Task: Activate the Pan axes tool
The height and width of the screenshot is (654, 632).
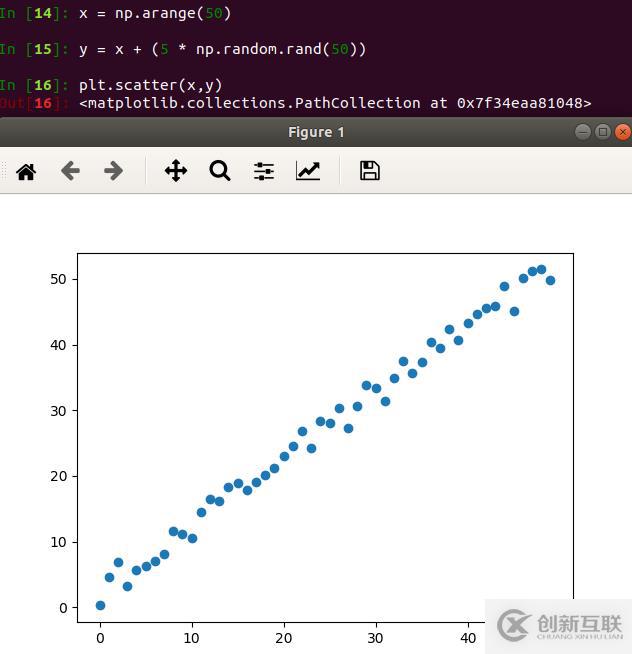Action: click(x=176, y=171)
